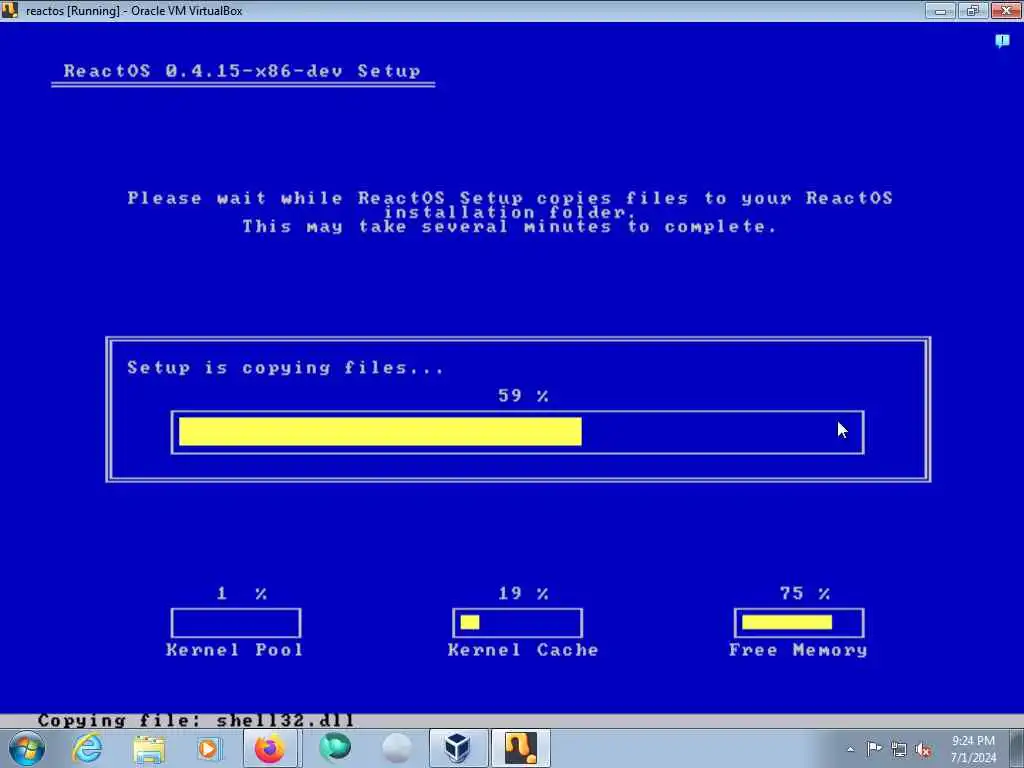Close the reactos VirtualBox window

point(1006,10)
